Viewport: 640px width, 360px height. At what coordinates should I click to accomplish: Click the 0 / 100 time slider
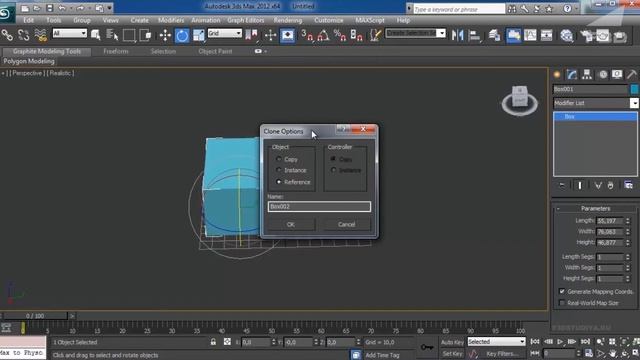click(35, 316)
